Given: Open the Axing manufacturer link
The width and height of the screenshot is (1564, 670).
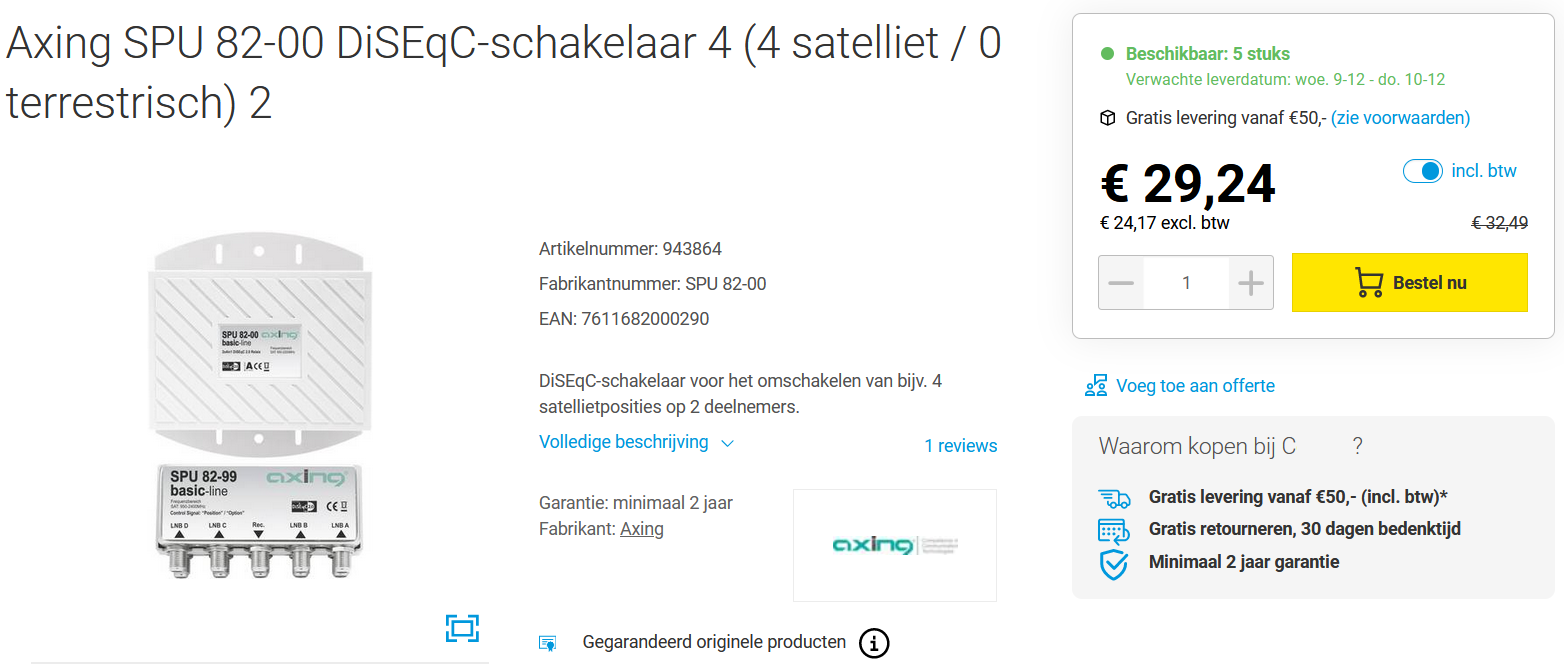Looking at the screenshot, I should pyautogui.click(x=642, y=529).
